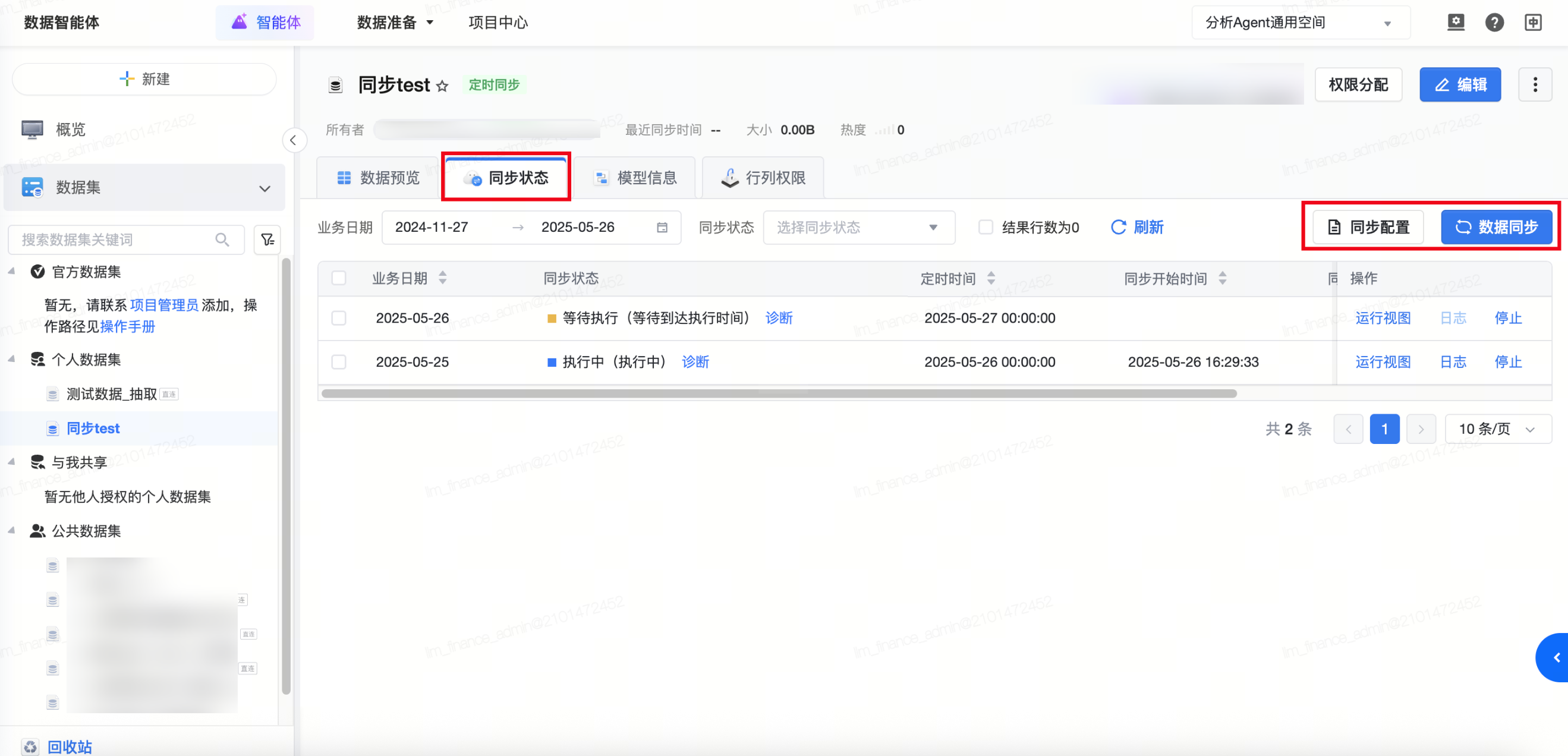Click the horizontal table scrollbar
The height and width of the screenshot is (756, 1568).
pos(779,394)
